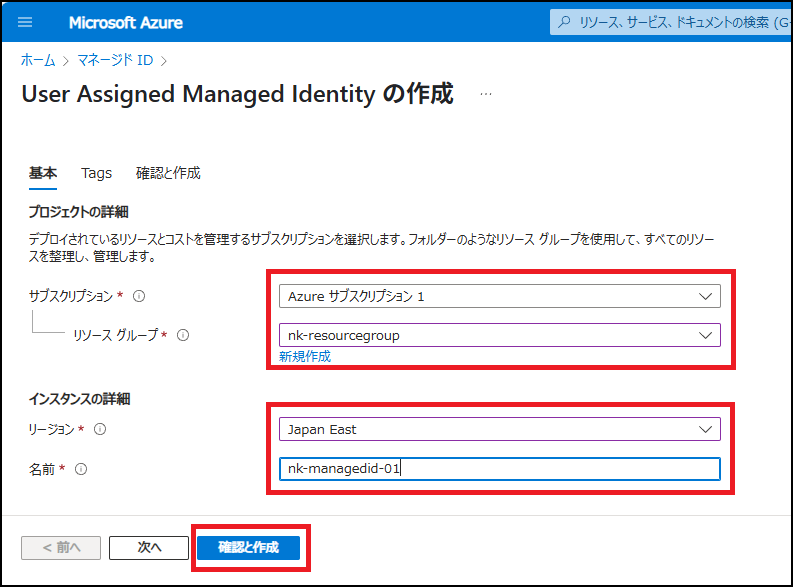
Task: Click the 新規作成 link
Action: click(x=305, y=356)
